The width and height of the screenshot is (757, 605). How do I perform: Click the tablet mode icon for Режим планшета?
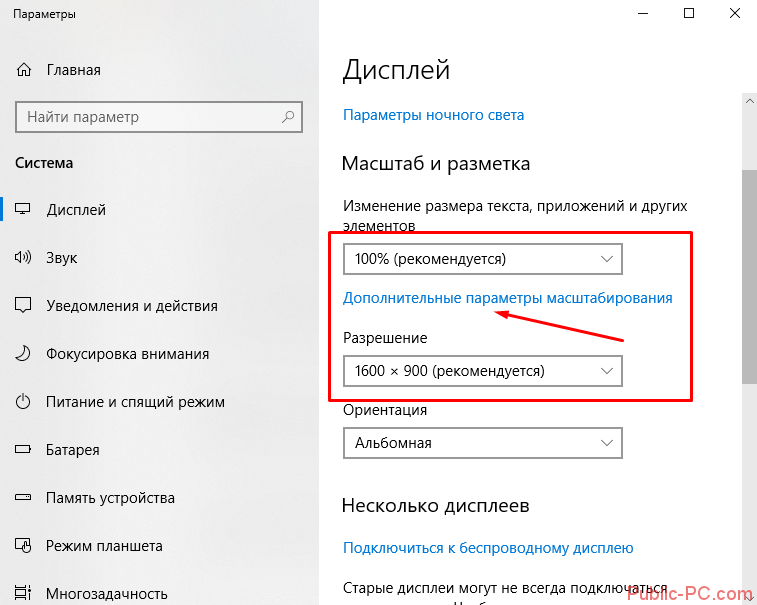(x=23, y=546)
